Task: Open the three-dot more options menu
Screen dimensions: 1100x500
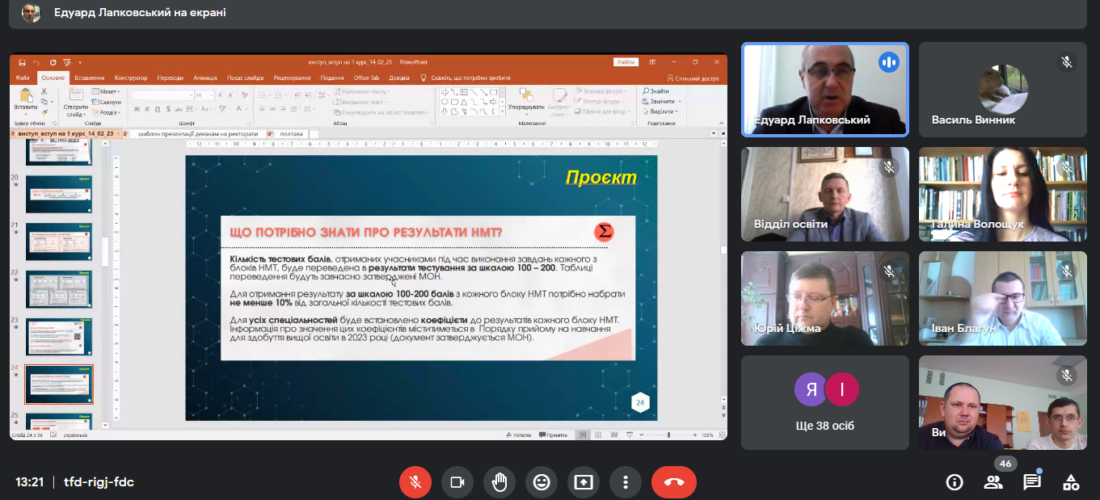Action: (626, 482)
